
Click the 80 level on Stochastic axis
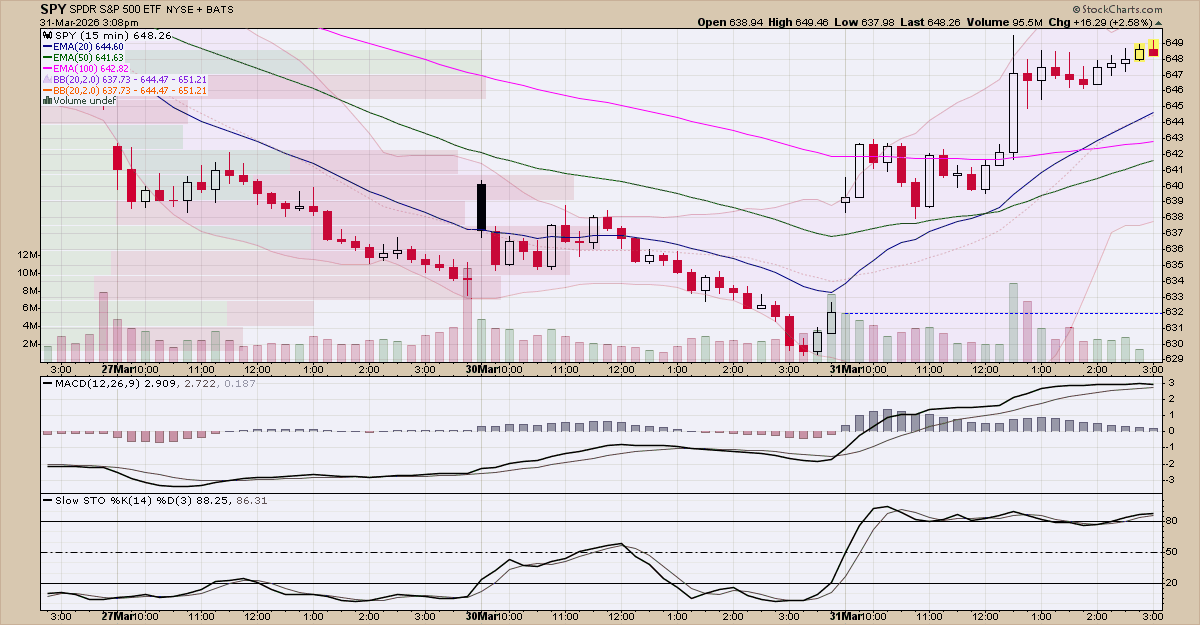[1172, 521]
